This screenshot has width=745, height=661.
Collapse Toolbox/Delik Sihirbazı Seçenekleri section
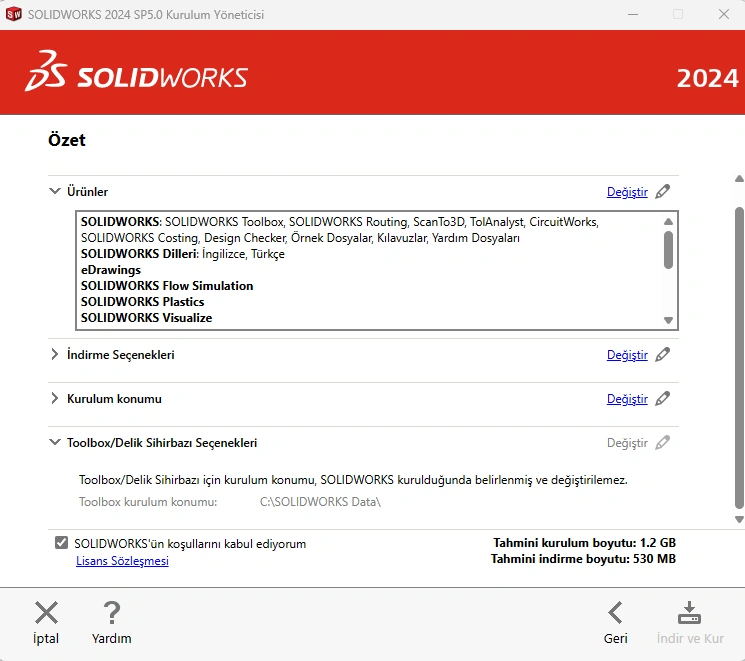pyautogui.click(x=55, y=442)
